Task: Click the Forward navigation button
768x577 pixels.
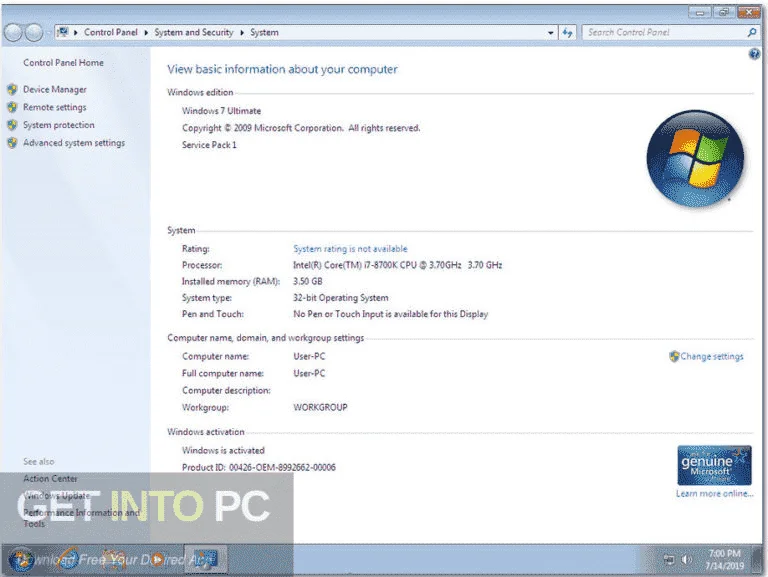Action: pos(34,33)
